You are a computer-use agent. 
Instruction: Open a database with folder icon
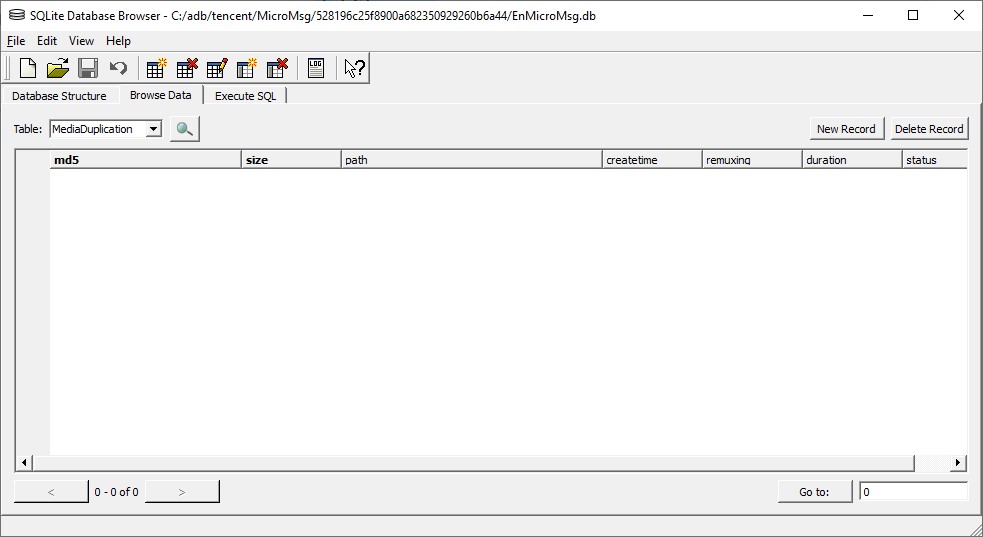pos(58,68)
